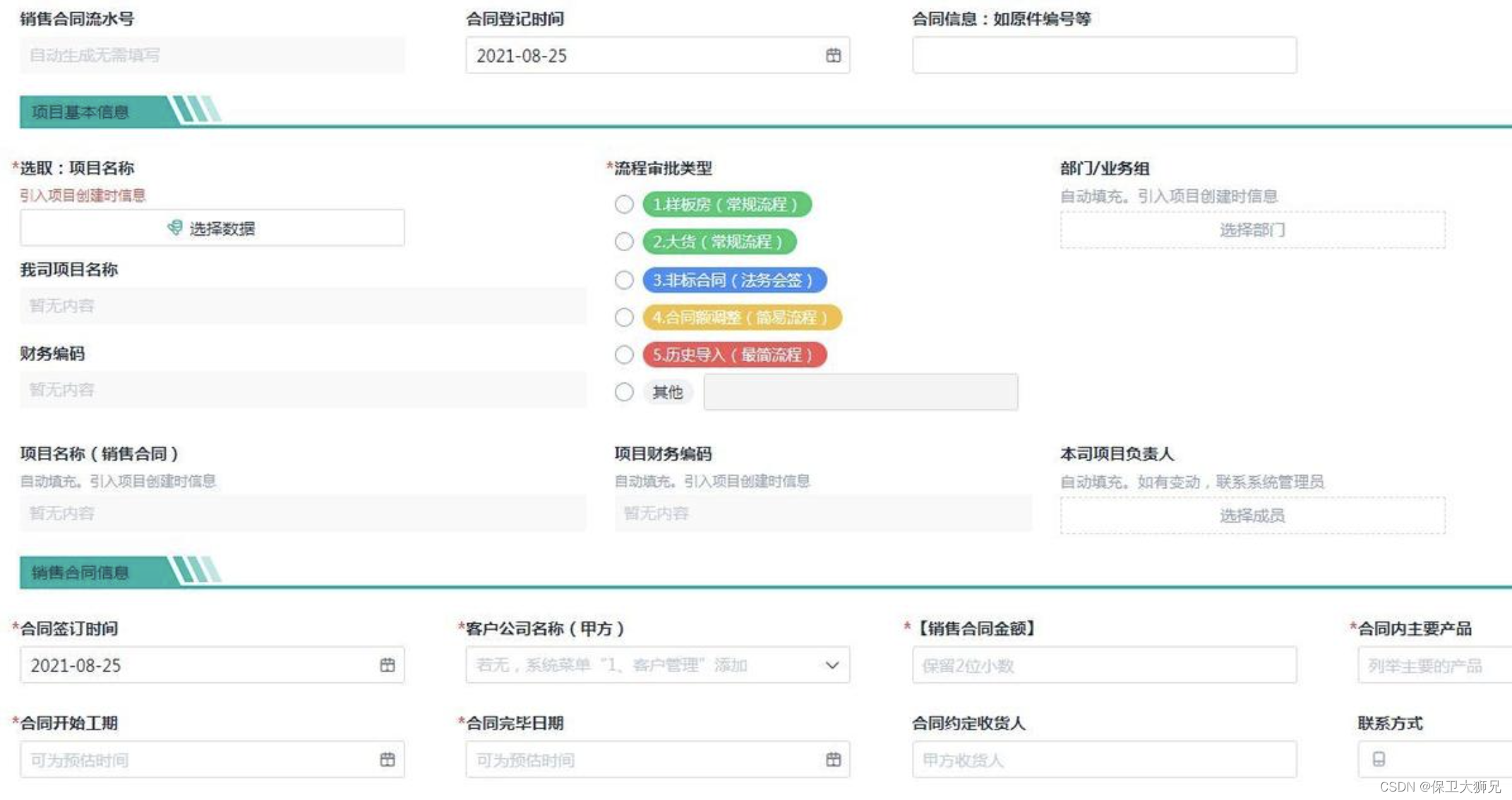Click the 销售合同信息 section header
1512x800 pixels.
[80, 572]
